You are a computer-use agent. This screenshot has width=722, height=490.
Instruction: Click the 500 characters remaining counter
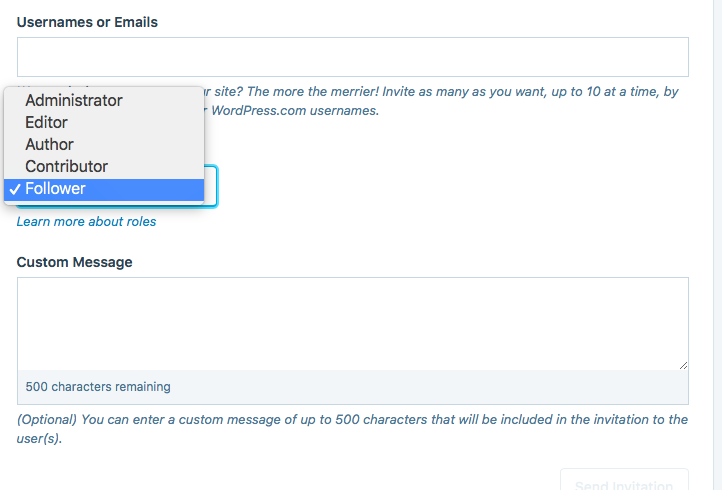pyautogui.click(x=98, y=387)
